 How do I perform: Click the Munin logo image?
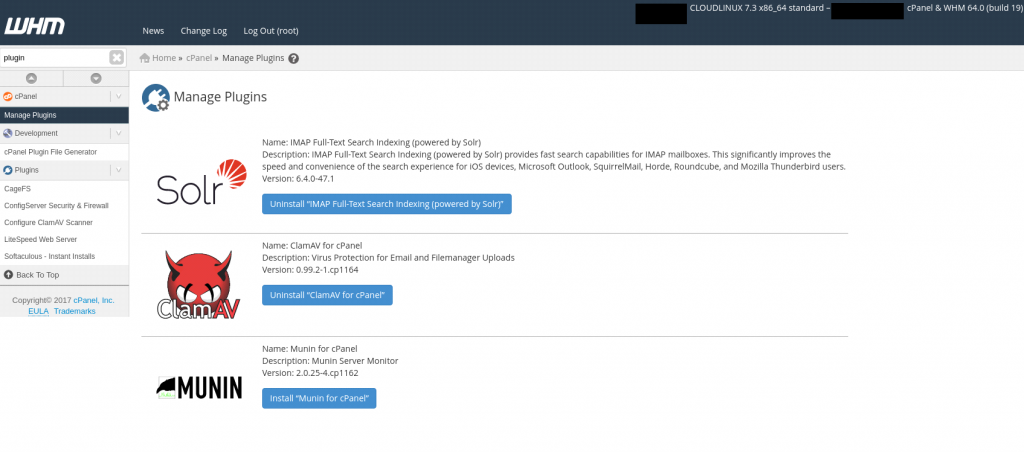click(199, 387)
